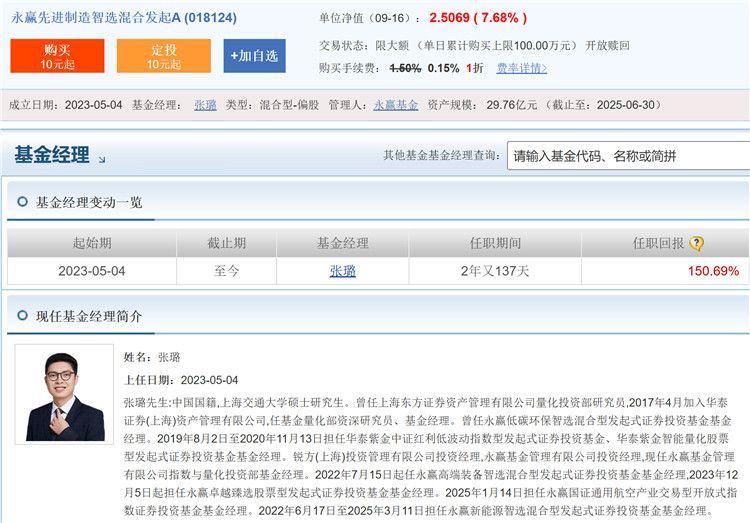Click the orange 定投 button

(x=163, y=56)
